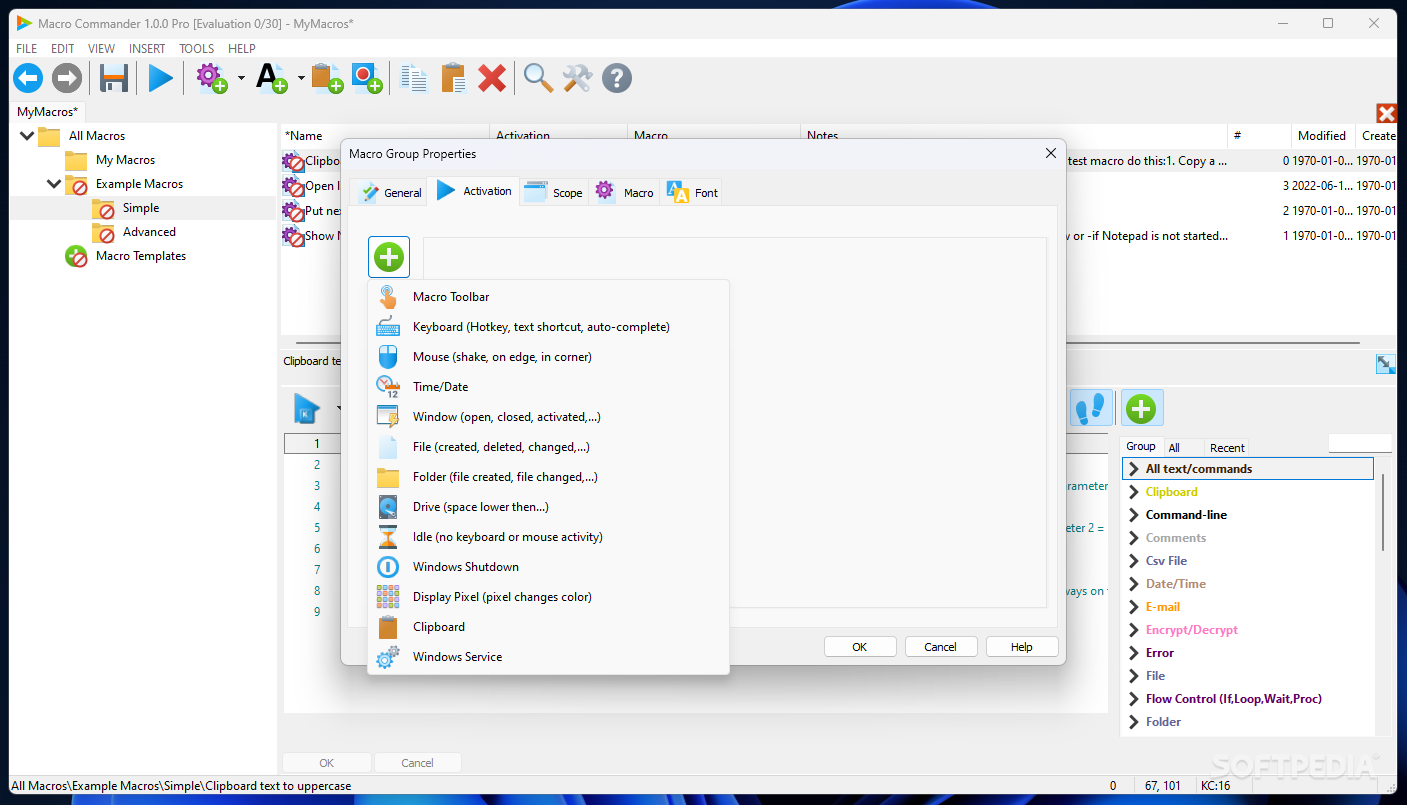Sort list by Modified column header
The height and width of the screenshot is (805, 1407).
(x=1322, y=136)
